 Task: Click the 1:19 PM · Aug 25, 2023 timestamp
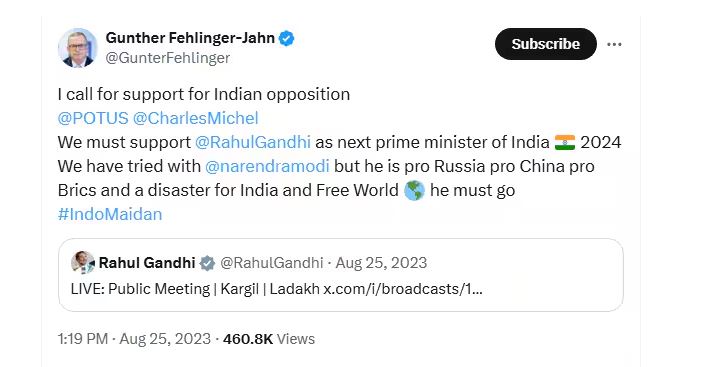134,339
